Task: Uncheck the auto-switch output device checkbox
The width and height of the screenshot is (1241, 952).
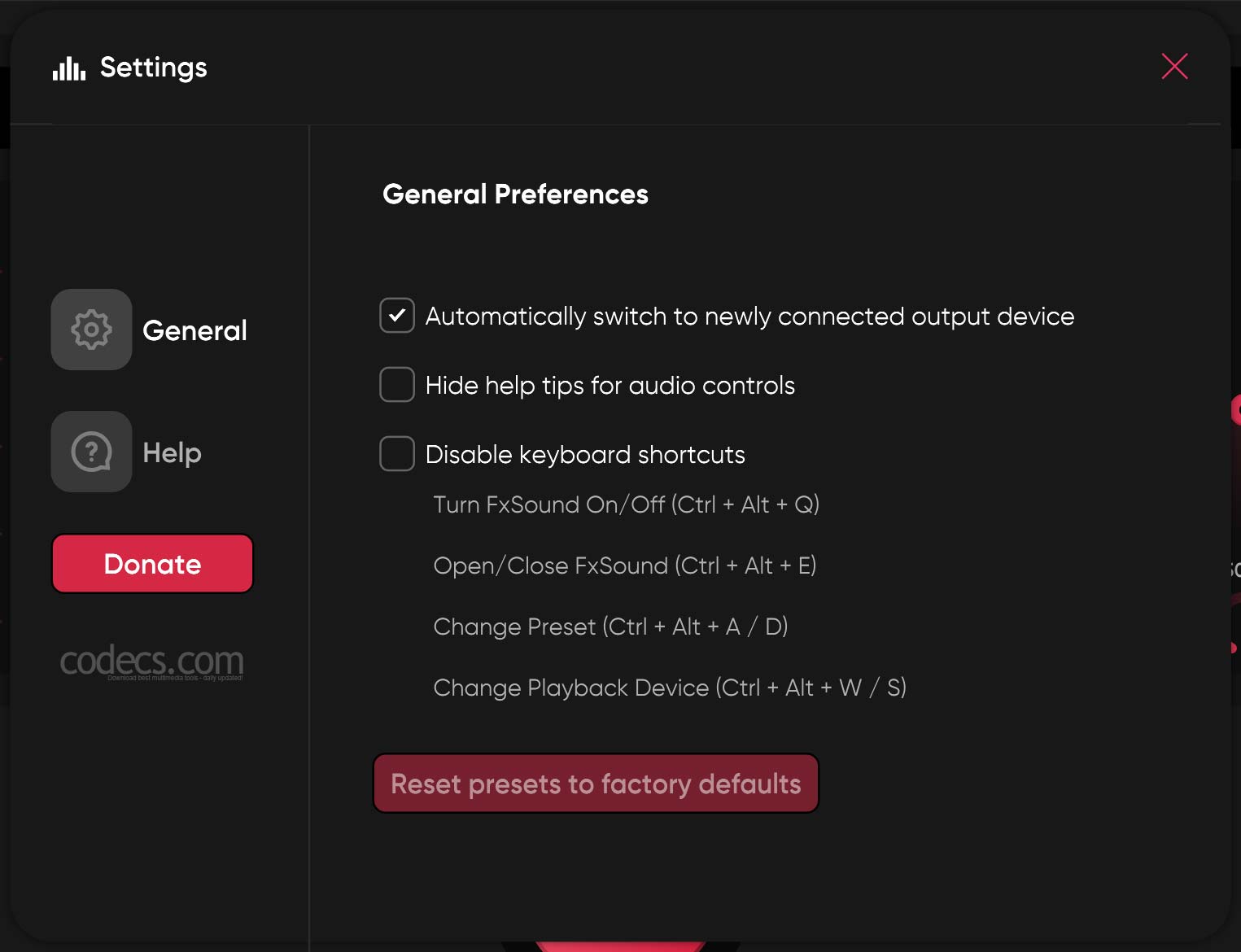Action: [397, 316]
